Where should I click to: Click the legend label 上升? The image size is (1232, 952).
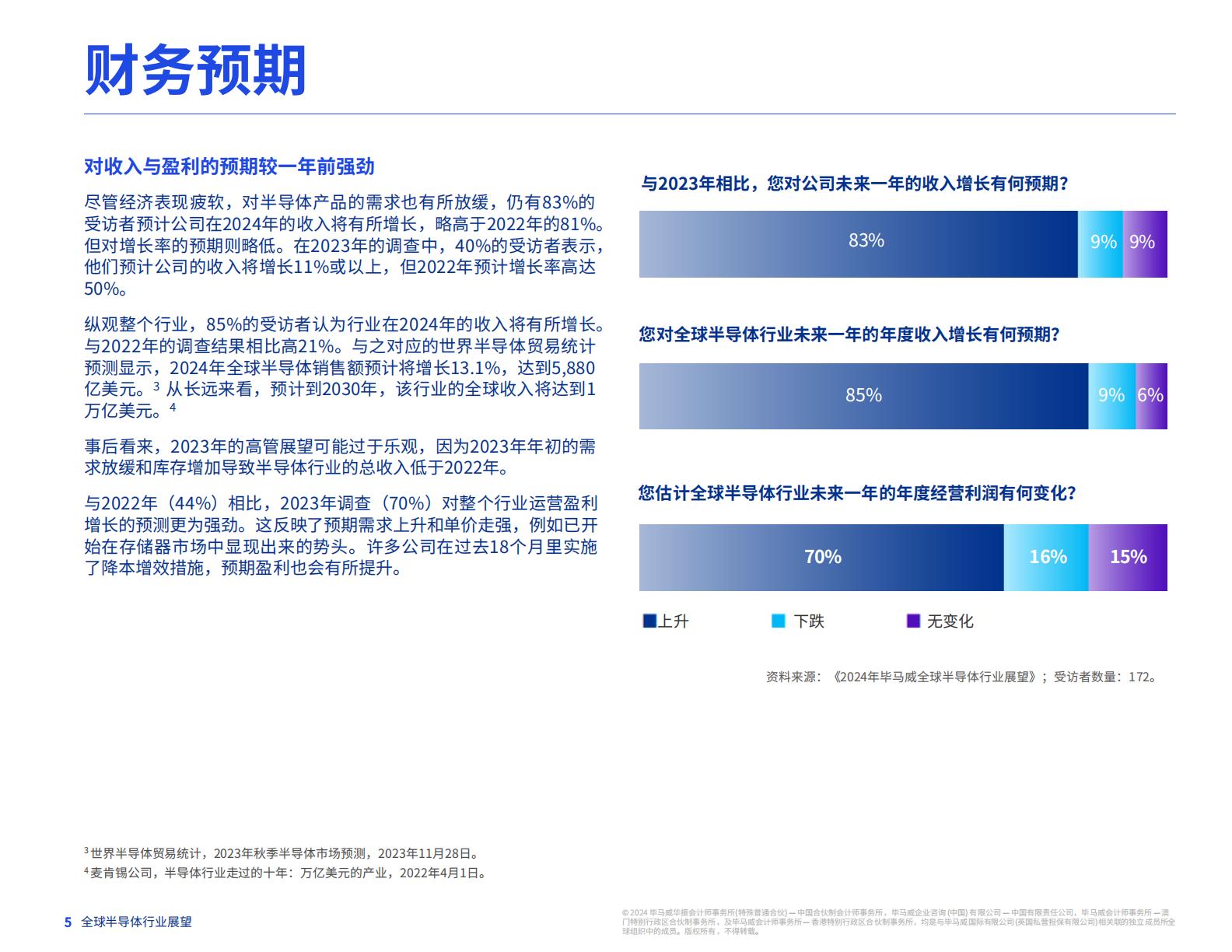pos(674,621)
